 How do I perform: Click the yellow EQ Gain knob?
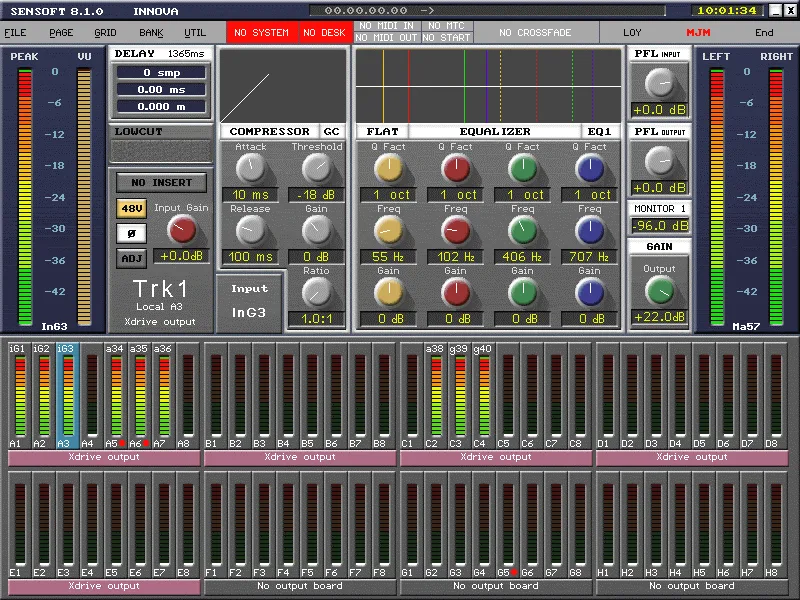[x=389, y=293]
